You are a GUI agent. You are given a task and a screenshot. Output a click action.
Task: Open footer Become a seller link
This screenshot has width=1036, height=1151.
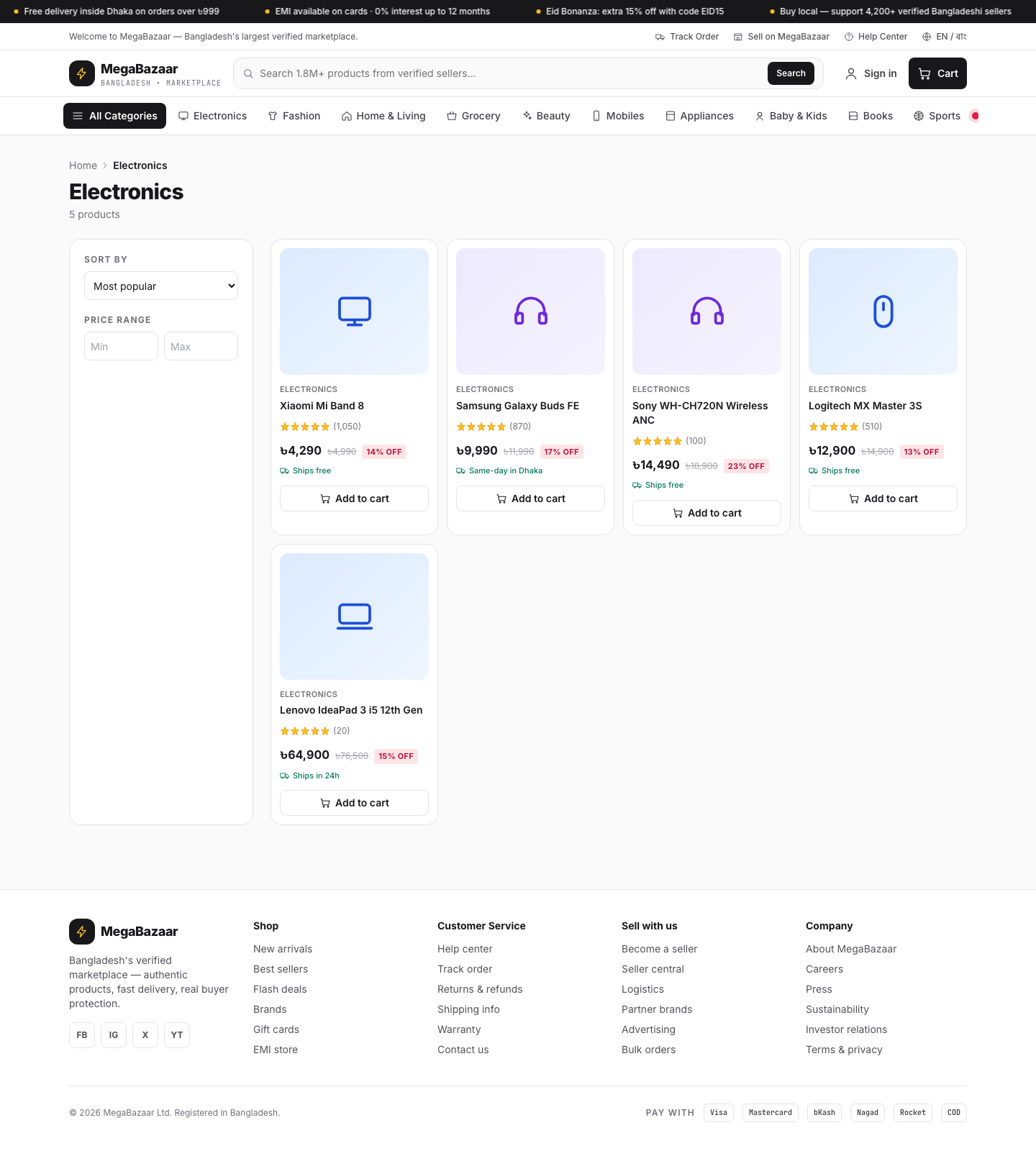(x=659, y=949)
